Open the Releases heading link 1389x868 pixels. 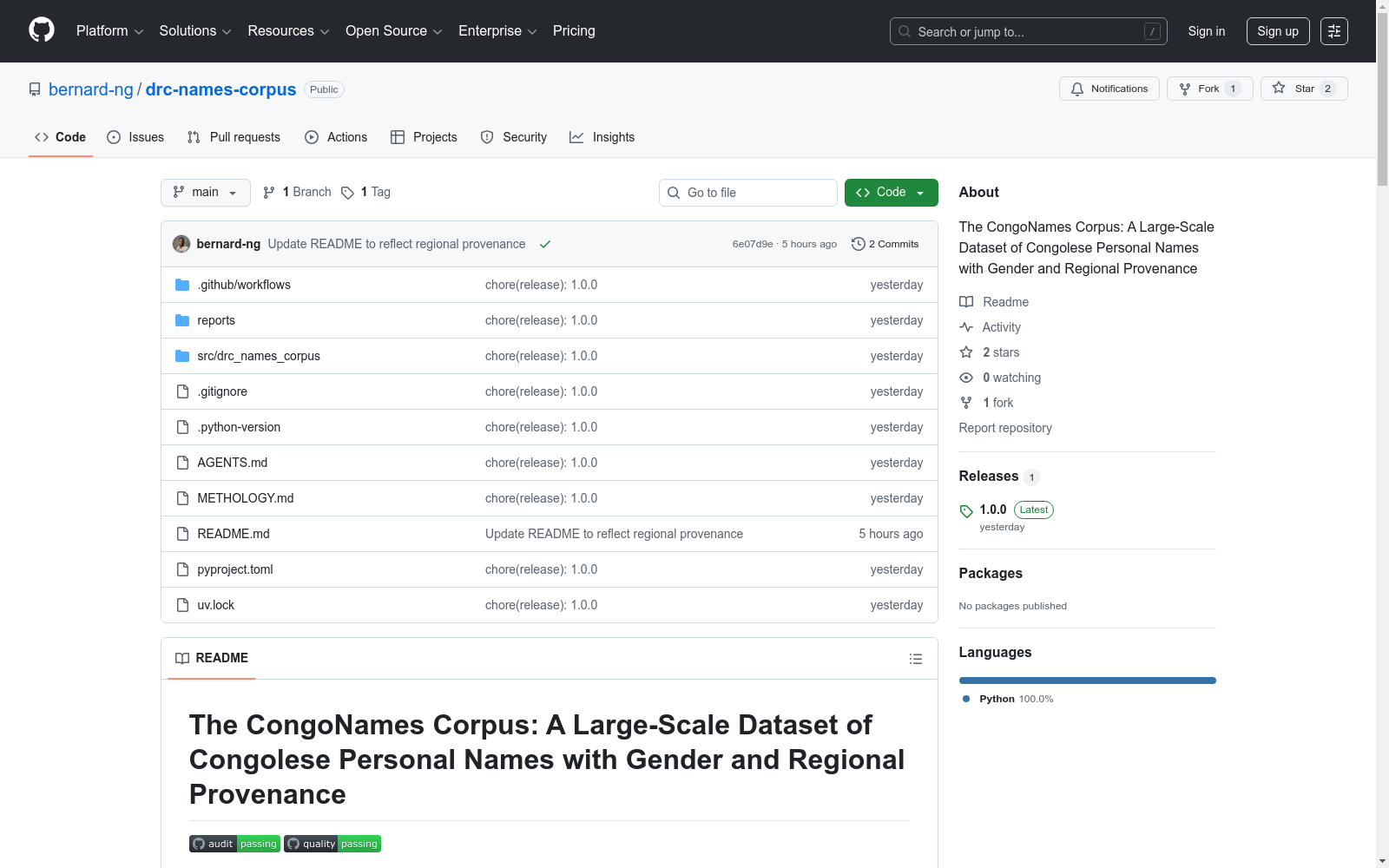click(x=999, y=476)
